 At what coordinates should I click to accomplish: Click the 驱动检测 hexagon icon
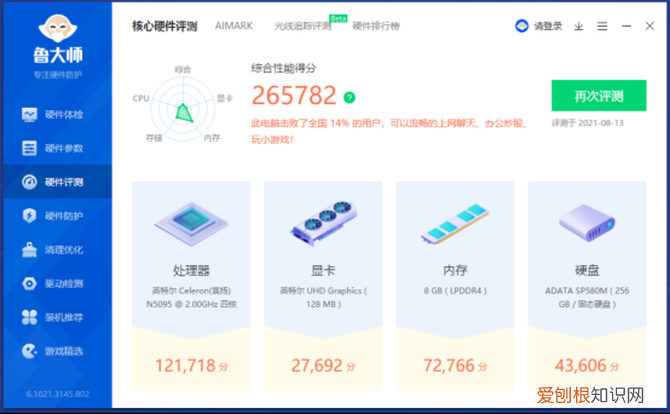tap(29, 283)
